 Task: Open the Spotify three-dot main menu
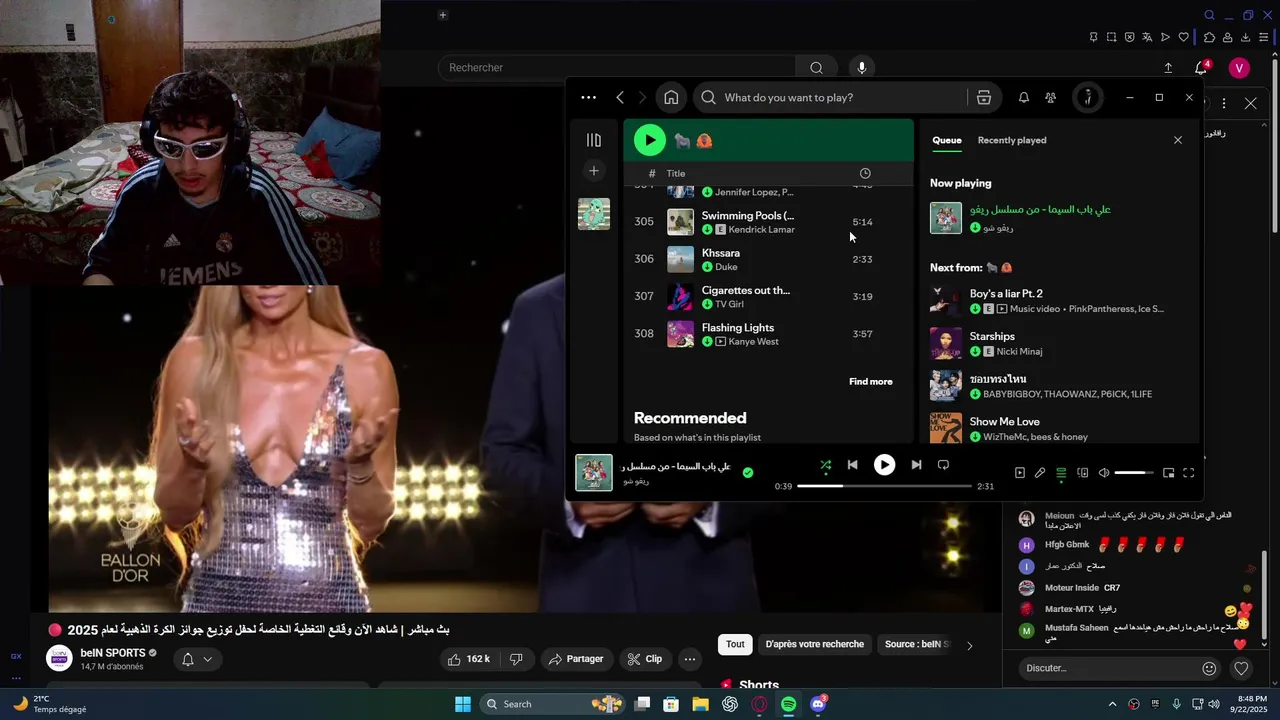(x=588, y=97)
